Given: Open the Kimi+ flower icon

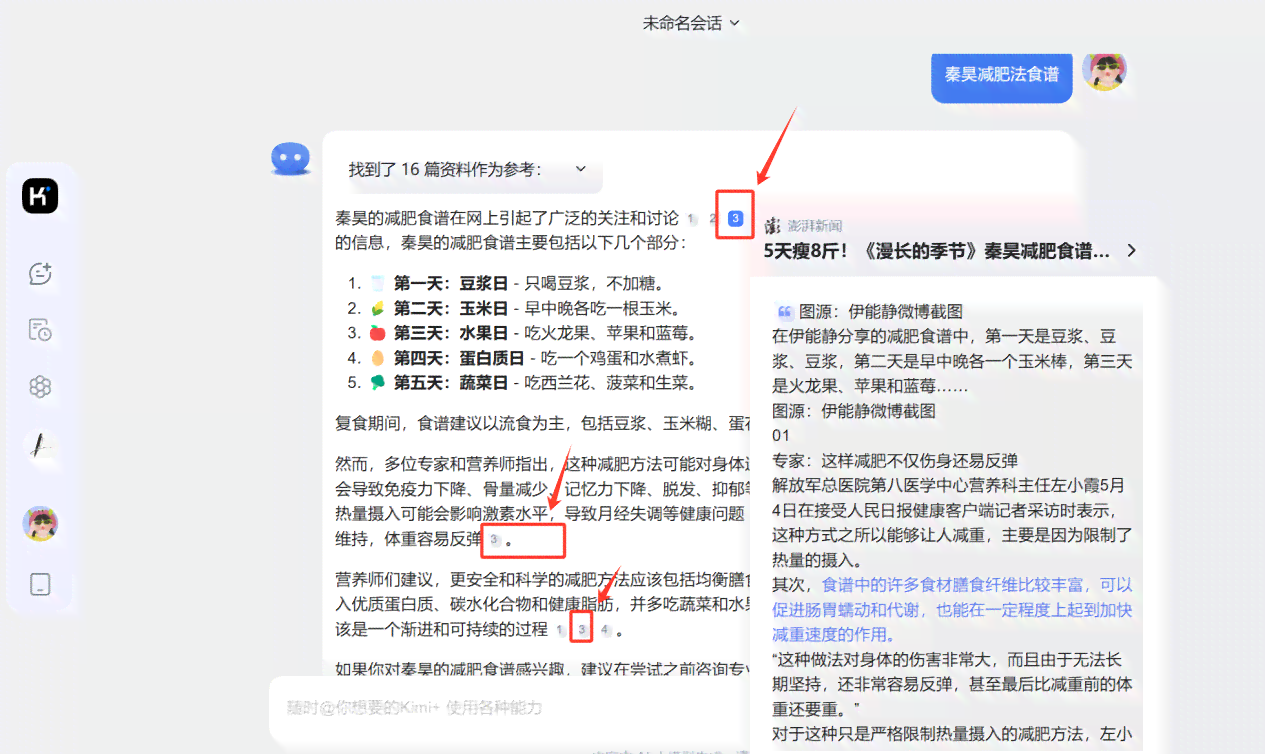Looking at the screenshot, I should pos(40,387).
